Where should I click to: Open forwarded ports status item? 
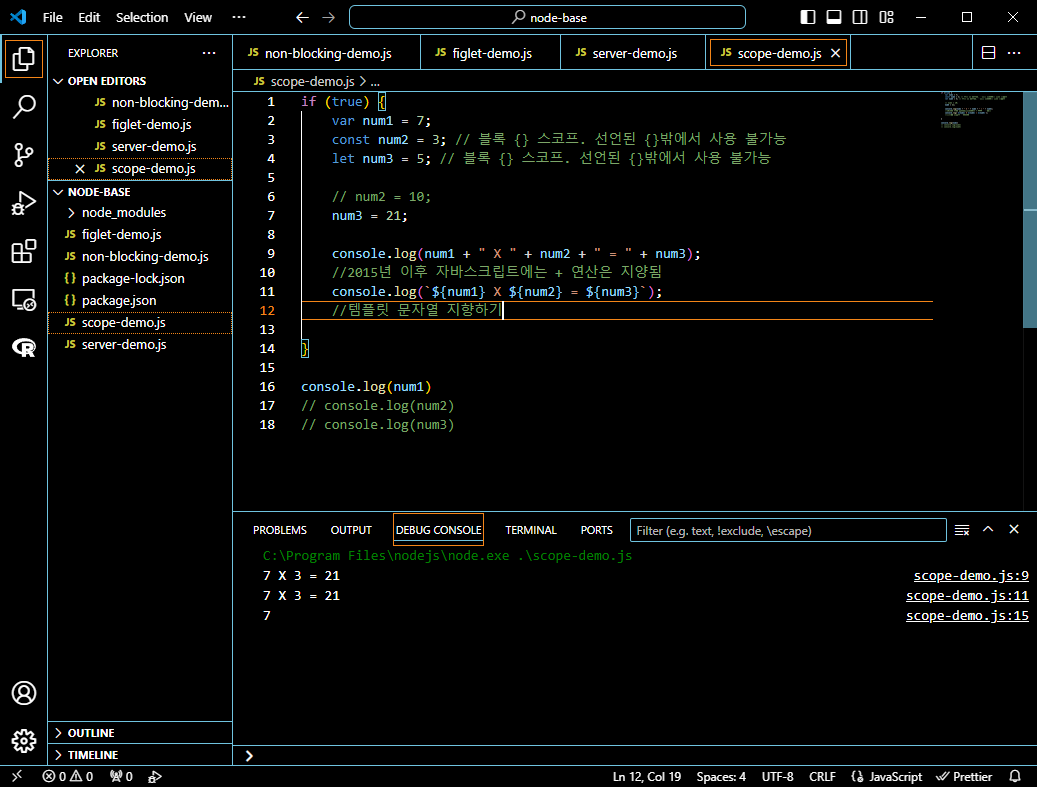121,776
